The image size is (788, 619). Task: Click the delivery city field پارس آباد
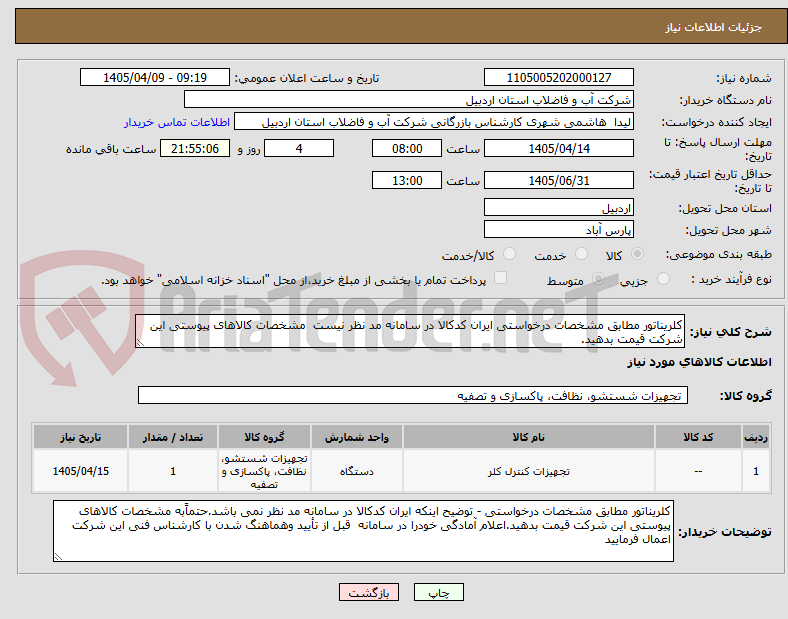(558, 230)
